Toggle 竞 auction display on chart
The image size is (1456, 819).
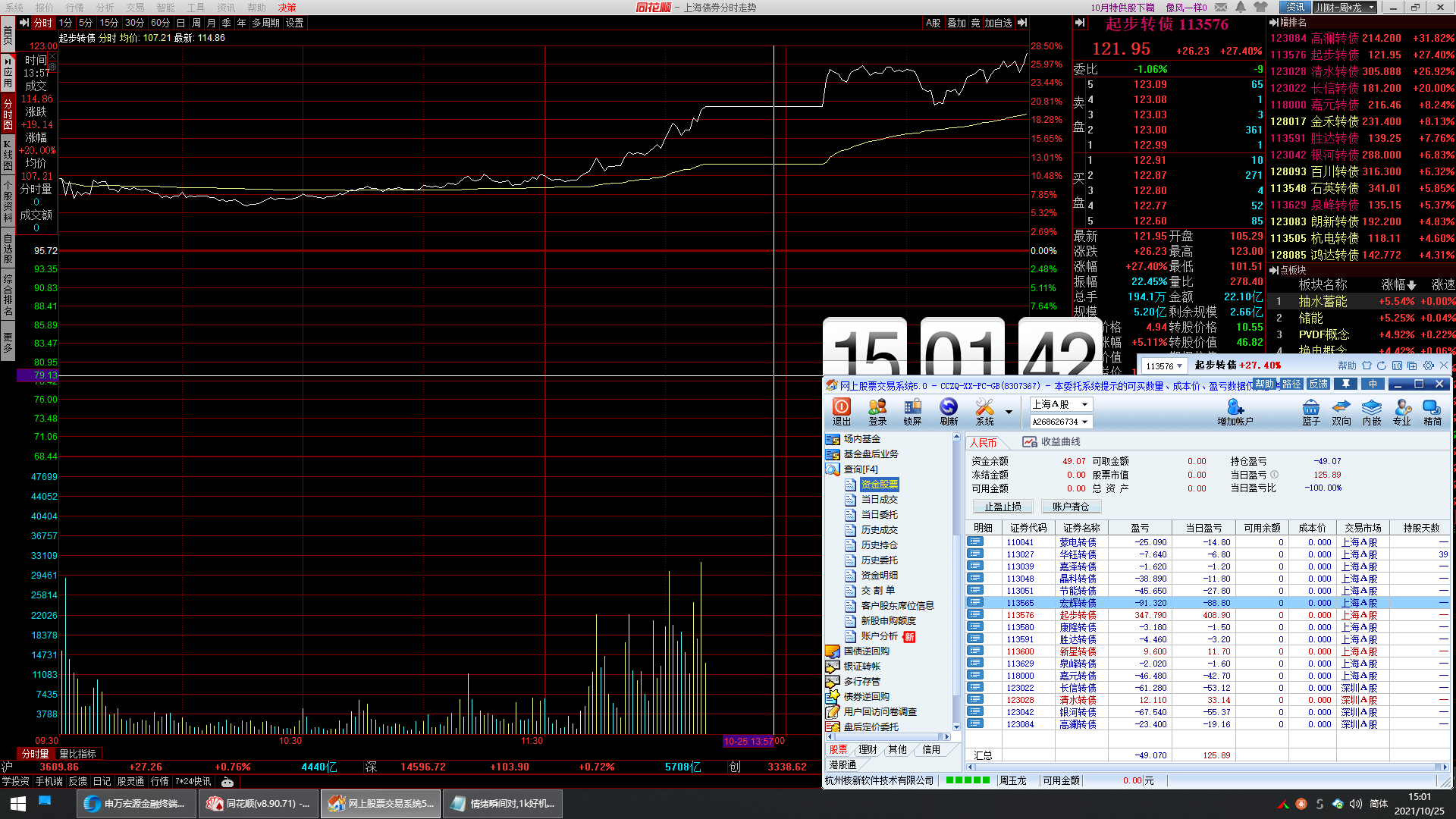coord(975,23)
